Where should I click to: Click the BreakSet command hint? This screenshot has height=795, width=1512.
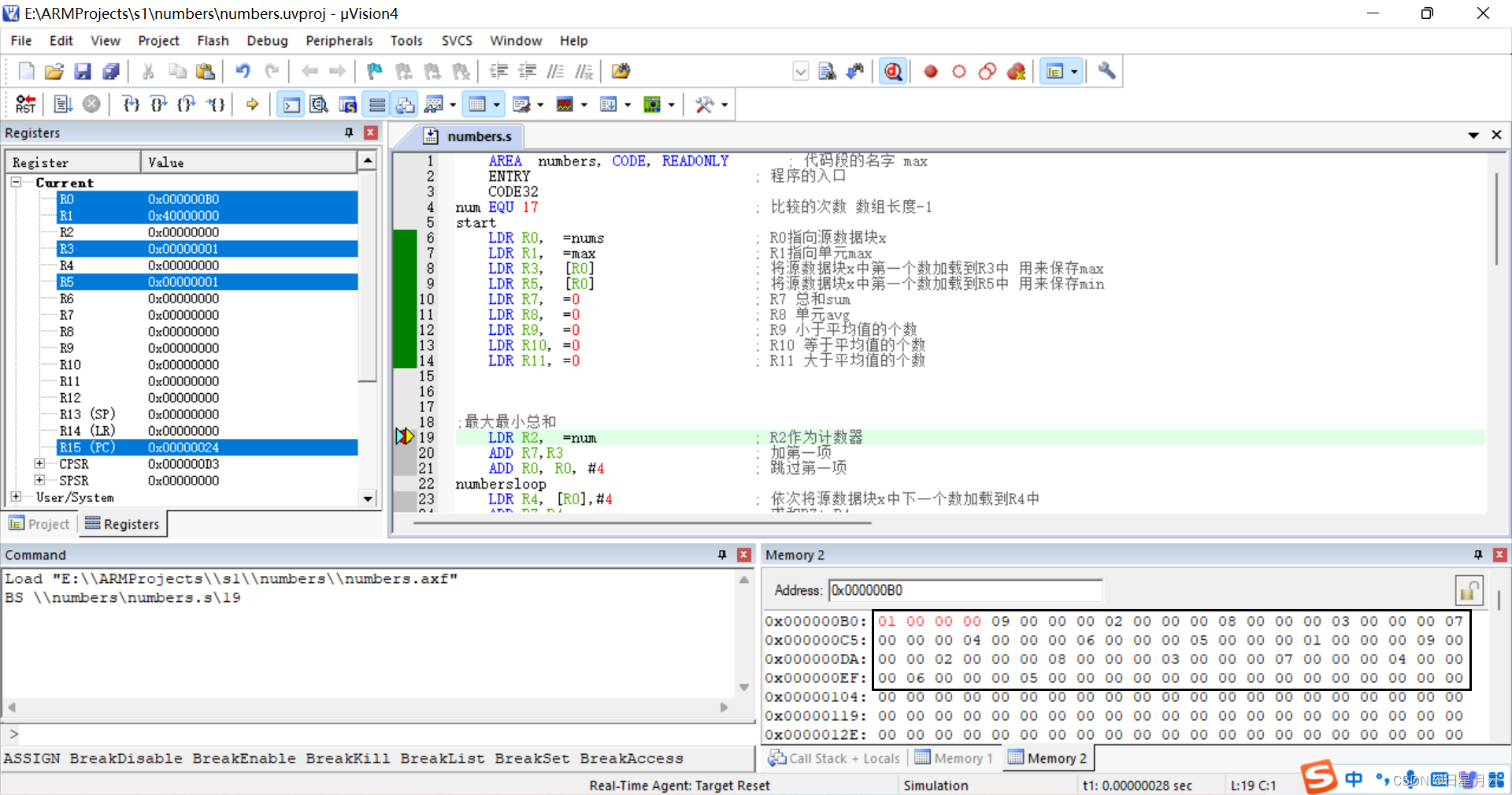532,758
